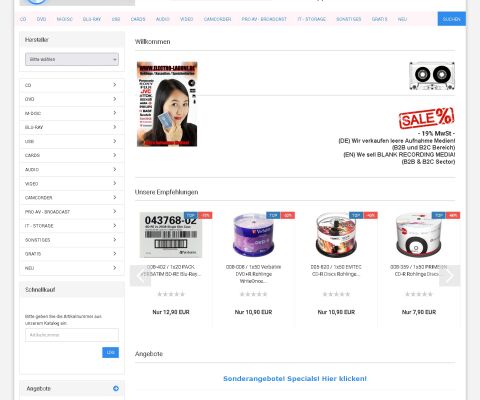Click 'Sonderangebote! Specials! Hier klicken!' link
The height and width of the screenshot is (400, 480).
coord(295,379)
